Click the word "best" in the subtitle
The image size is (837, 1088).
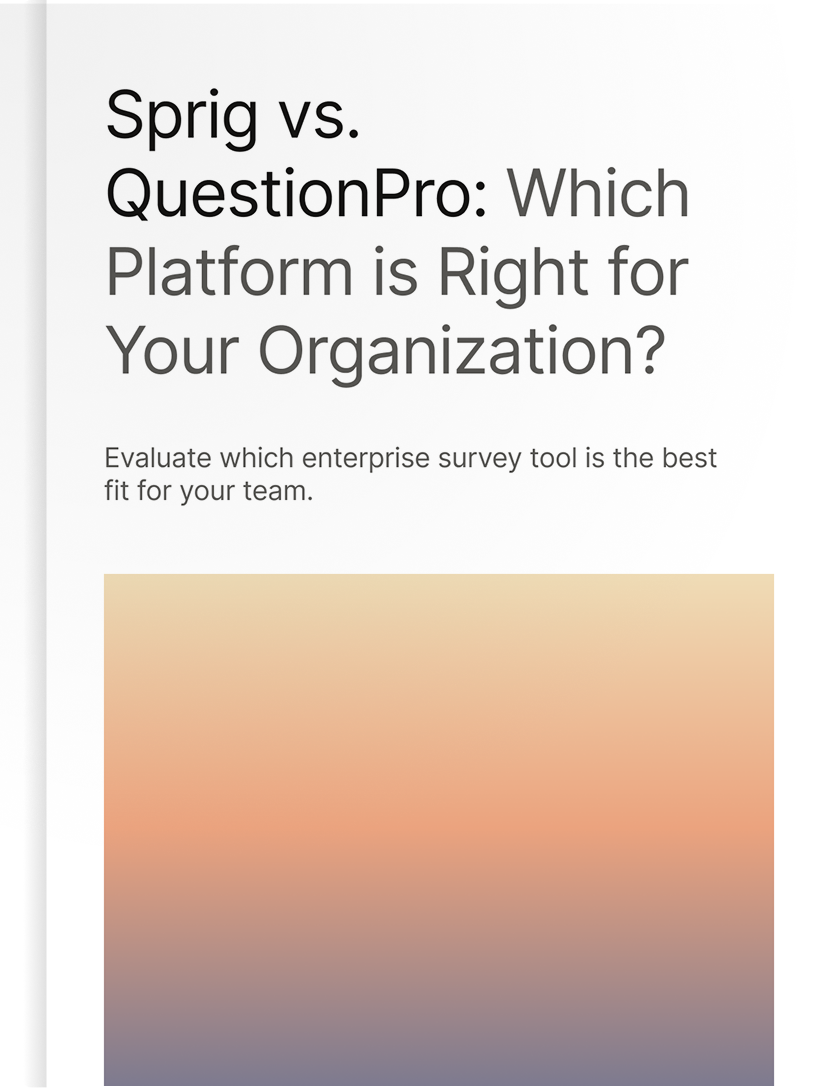pos(688,458)
